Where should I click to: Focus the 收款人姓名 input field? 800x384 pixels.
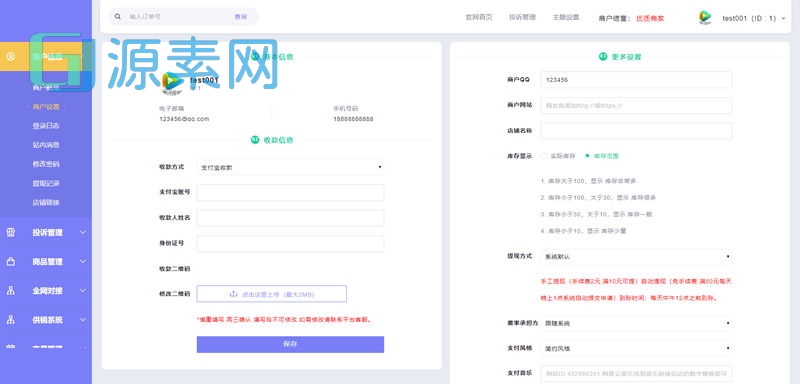coord(290,218)
